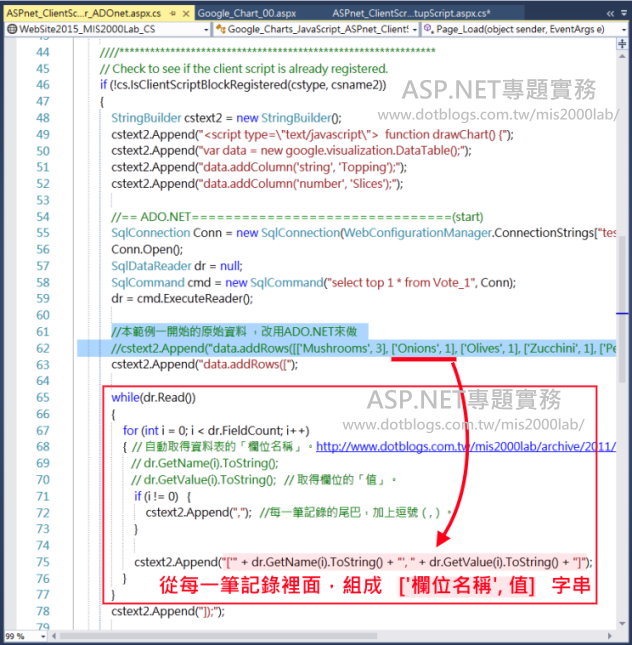Click the vertical scrollbar down arrow
The image size is (632, 645).
pos(622,623)
